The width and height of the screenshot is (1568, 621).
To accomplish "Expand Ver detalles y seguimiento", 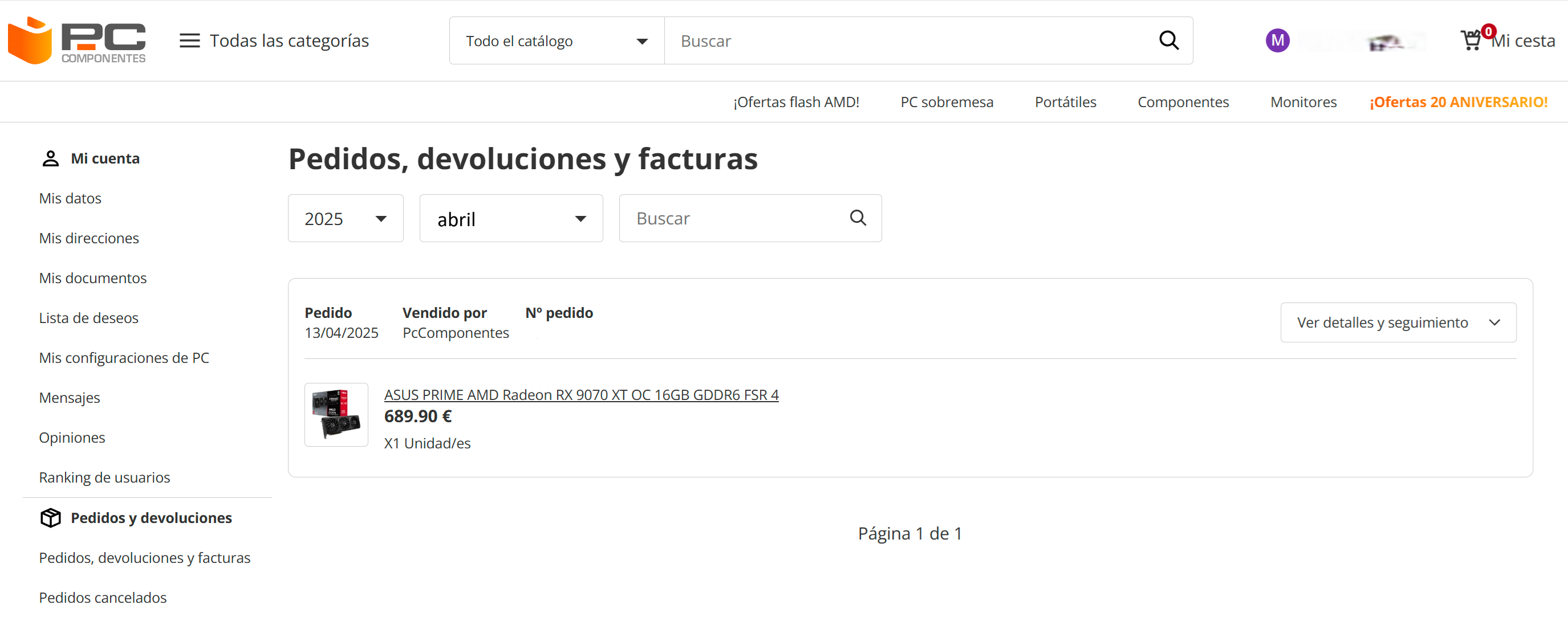I will (1398, 322).
